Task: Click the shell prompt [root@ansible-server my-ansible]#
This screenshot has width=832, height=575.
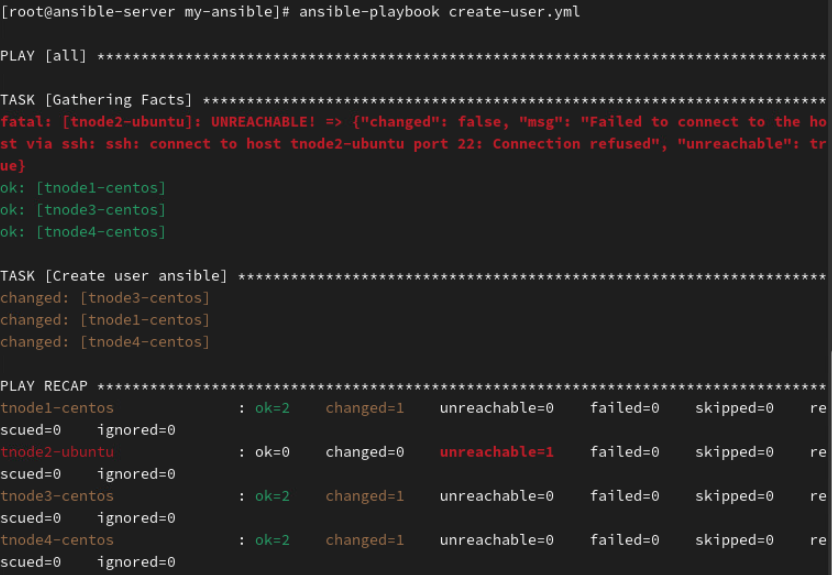Action: [145, 12]
